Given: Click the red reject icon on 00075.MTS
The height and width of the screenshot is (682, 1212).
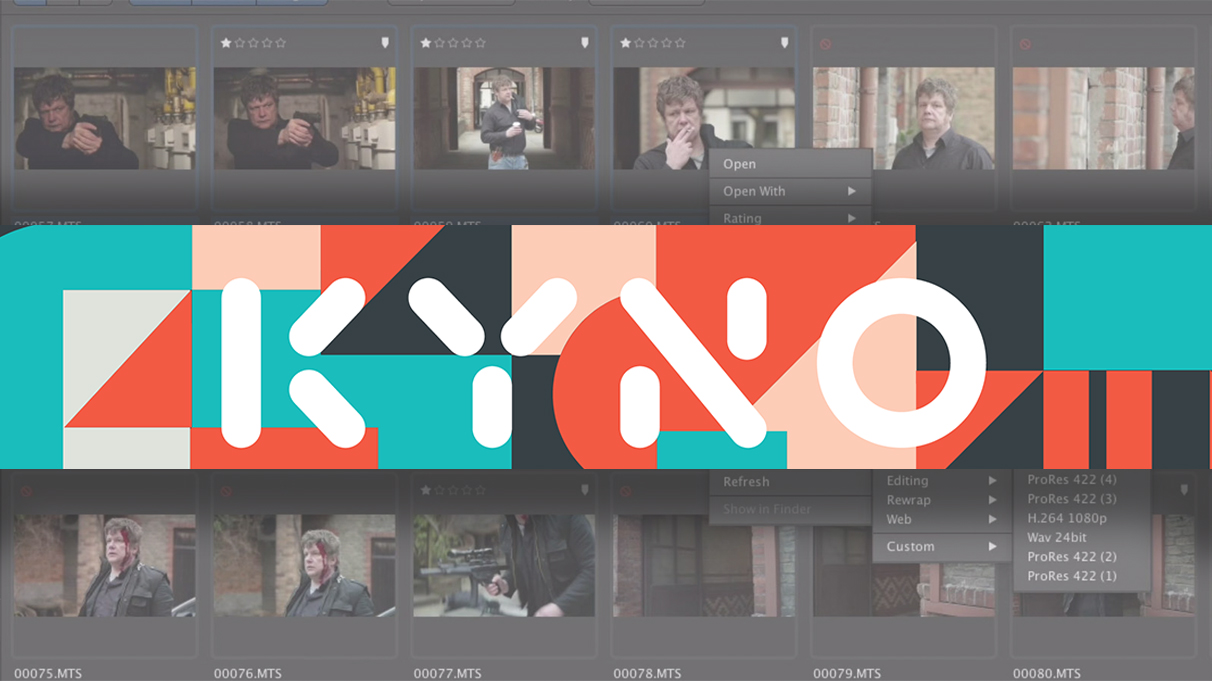Looking at the screenshot, I should click(26, 492).
